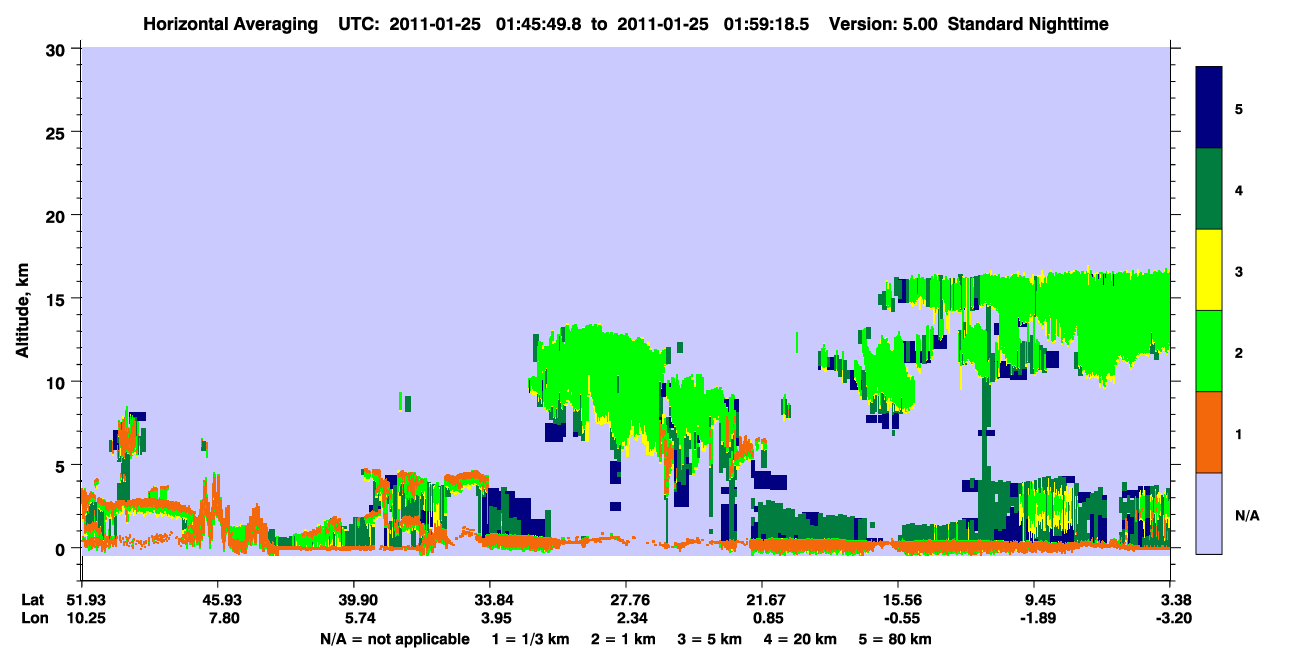This screenshot has width=1300, height=667.
Task: Click the start timestamp '01:45:49.8'
Action: point(538,24)
